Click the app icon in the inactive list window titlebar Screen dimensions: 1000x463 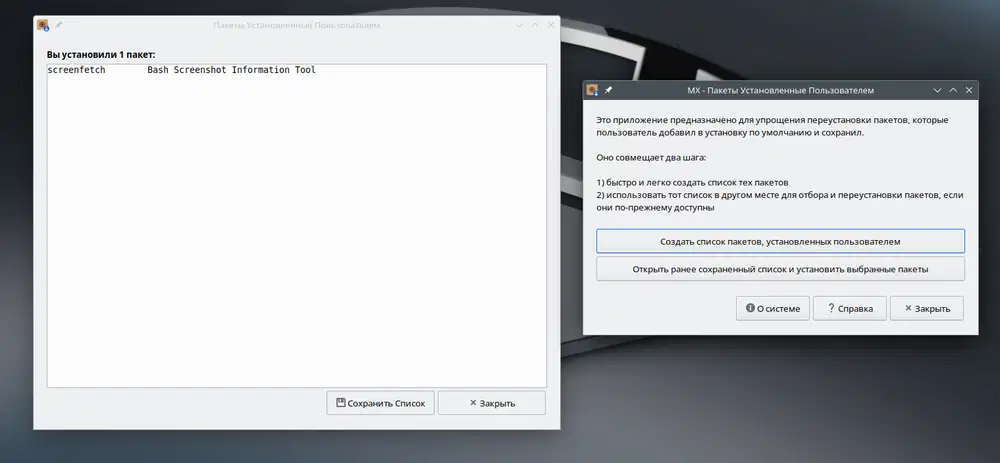(x=43, y=25)
